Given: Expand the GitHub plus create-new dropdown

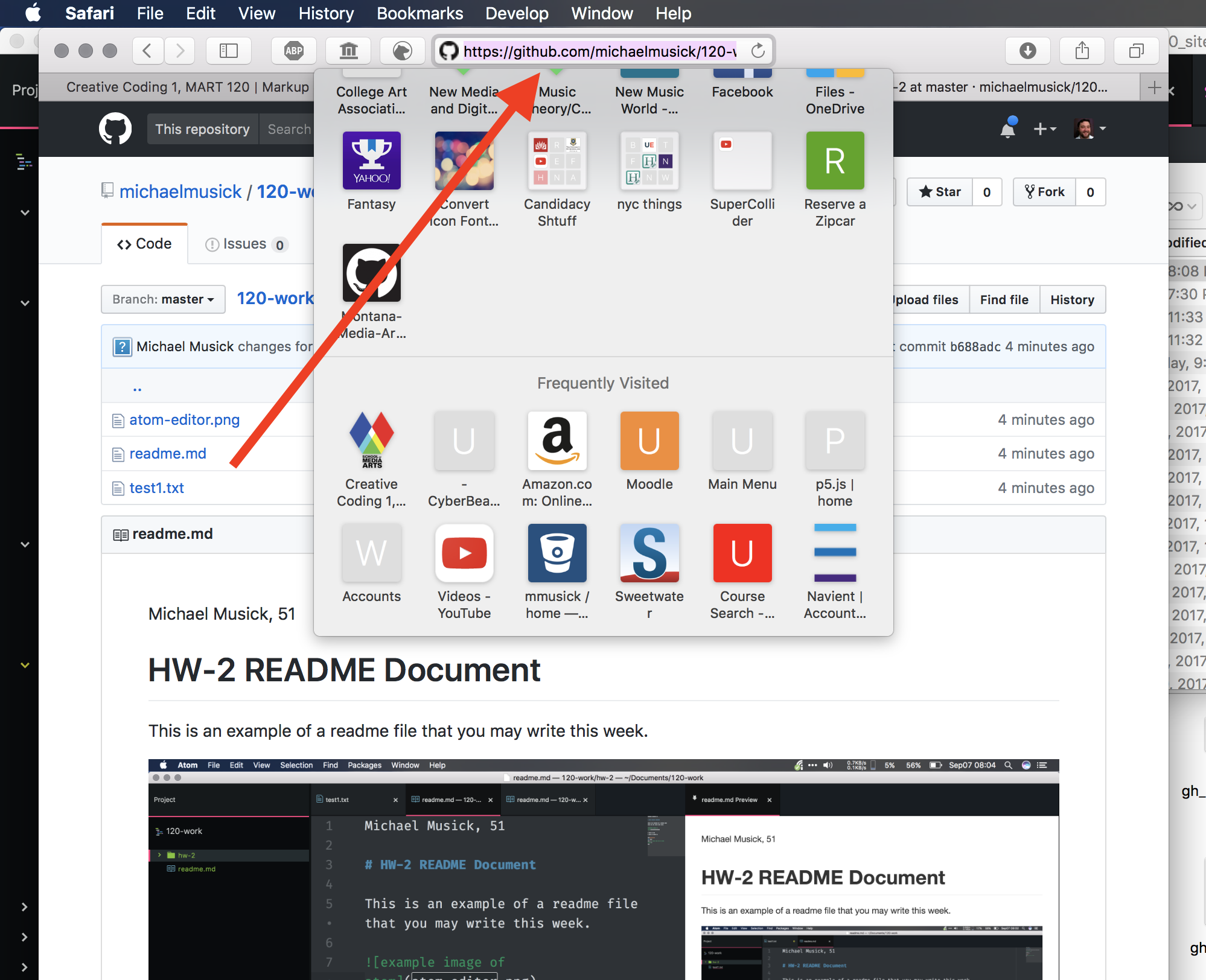Looking at the screenshot, I should coord(1045,129).
